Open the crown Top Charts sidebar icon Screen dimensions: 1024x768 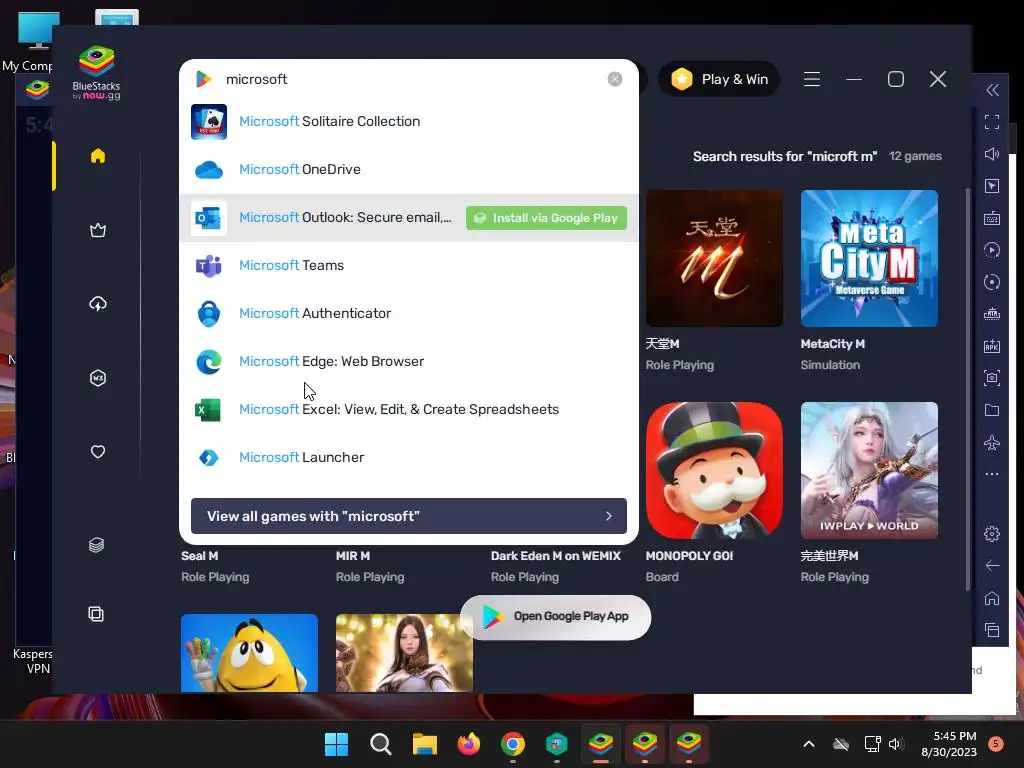(98, 230)
